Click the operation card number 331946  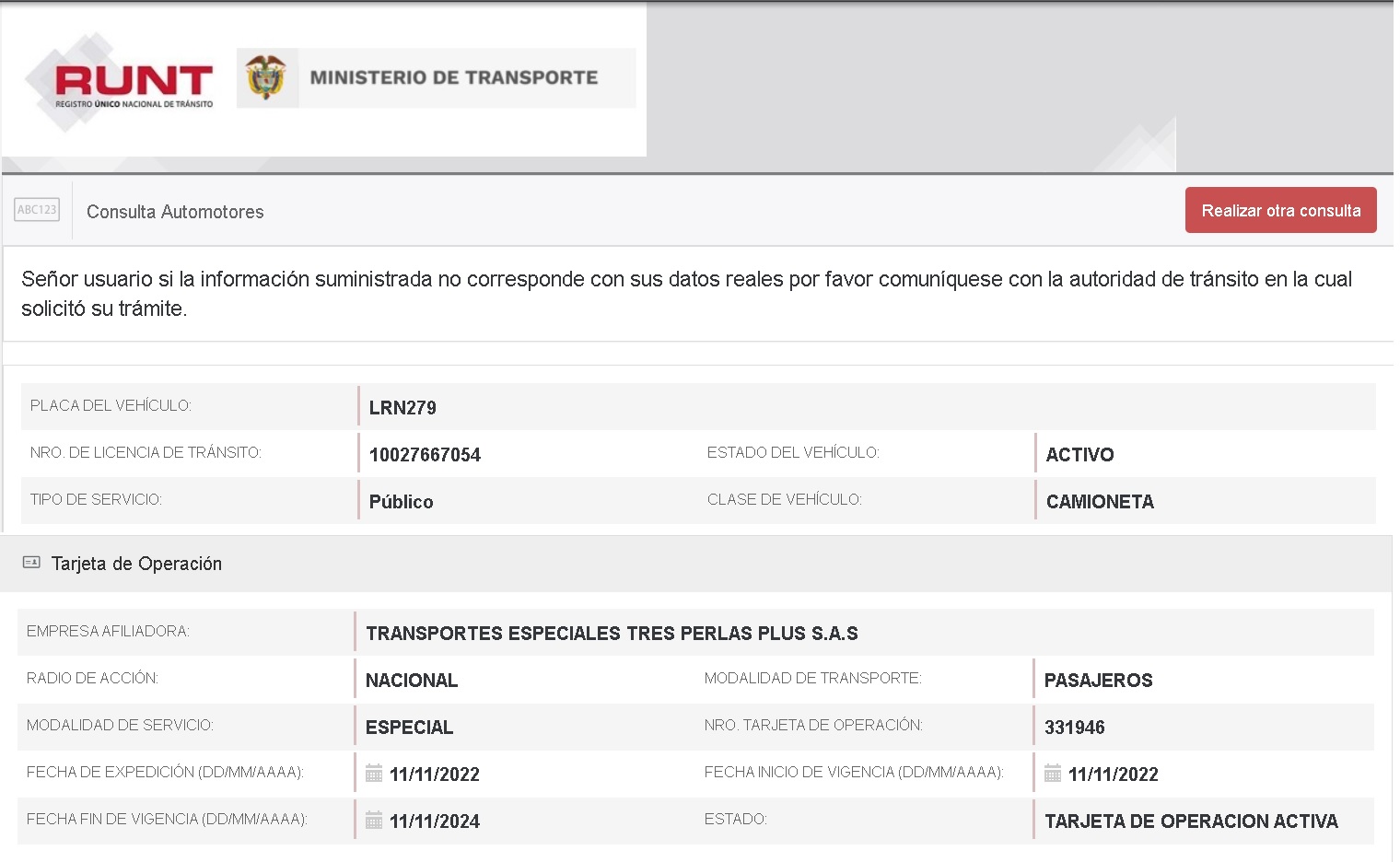tap(1074, 728)
